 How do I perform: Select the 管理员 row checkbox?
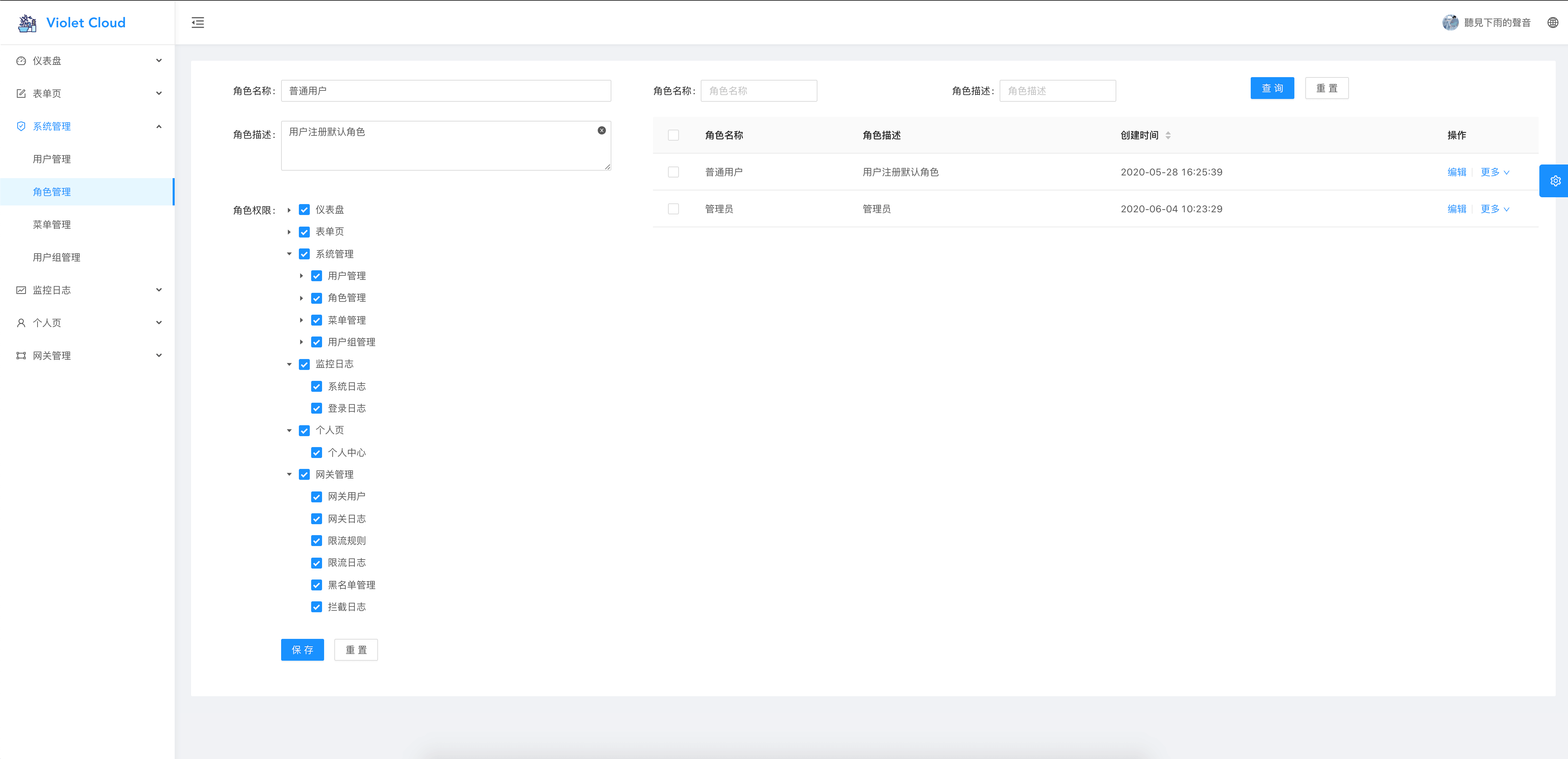click(673, 209)
